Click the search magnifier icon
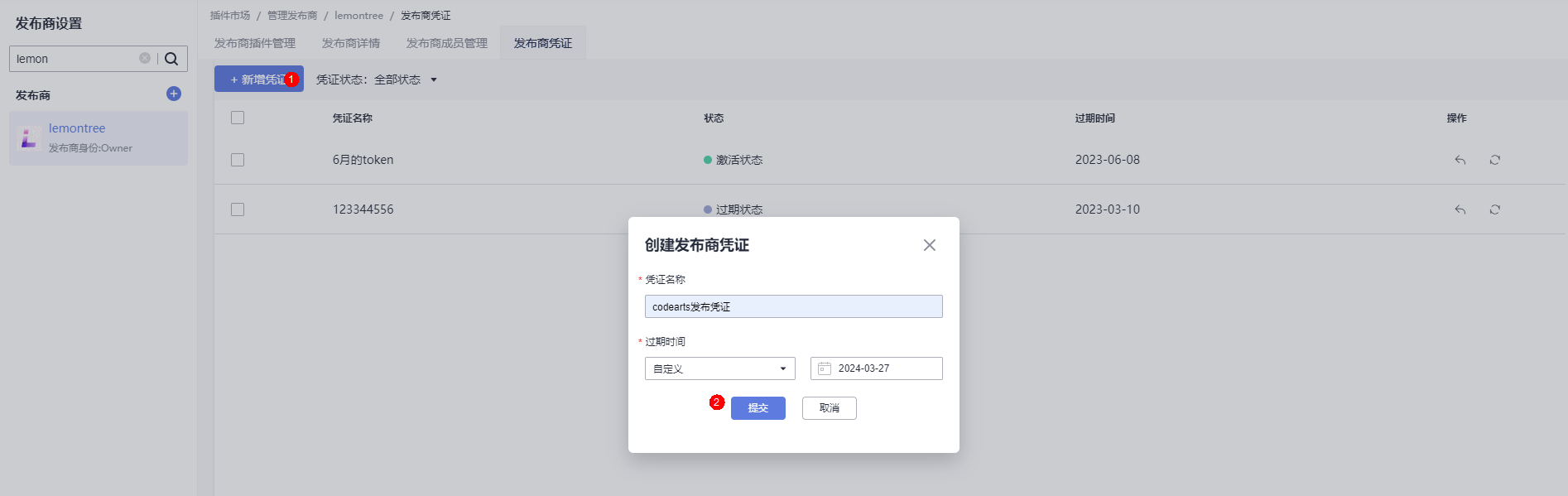This screenshot has width=1568, height=496. (x=171, y=59)
